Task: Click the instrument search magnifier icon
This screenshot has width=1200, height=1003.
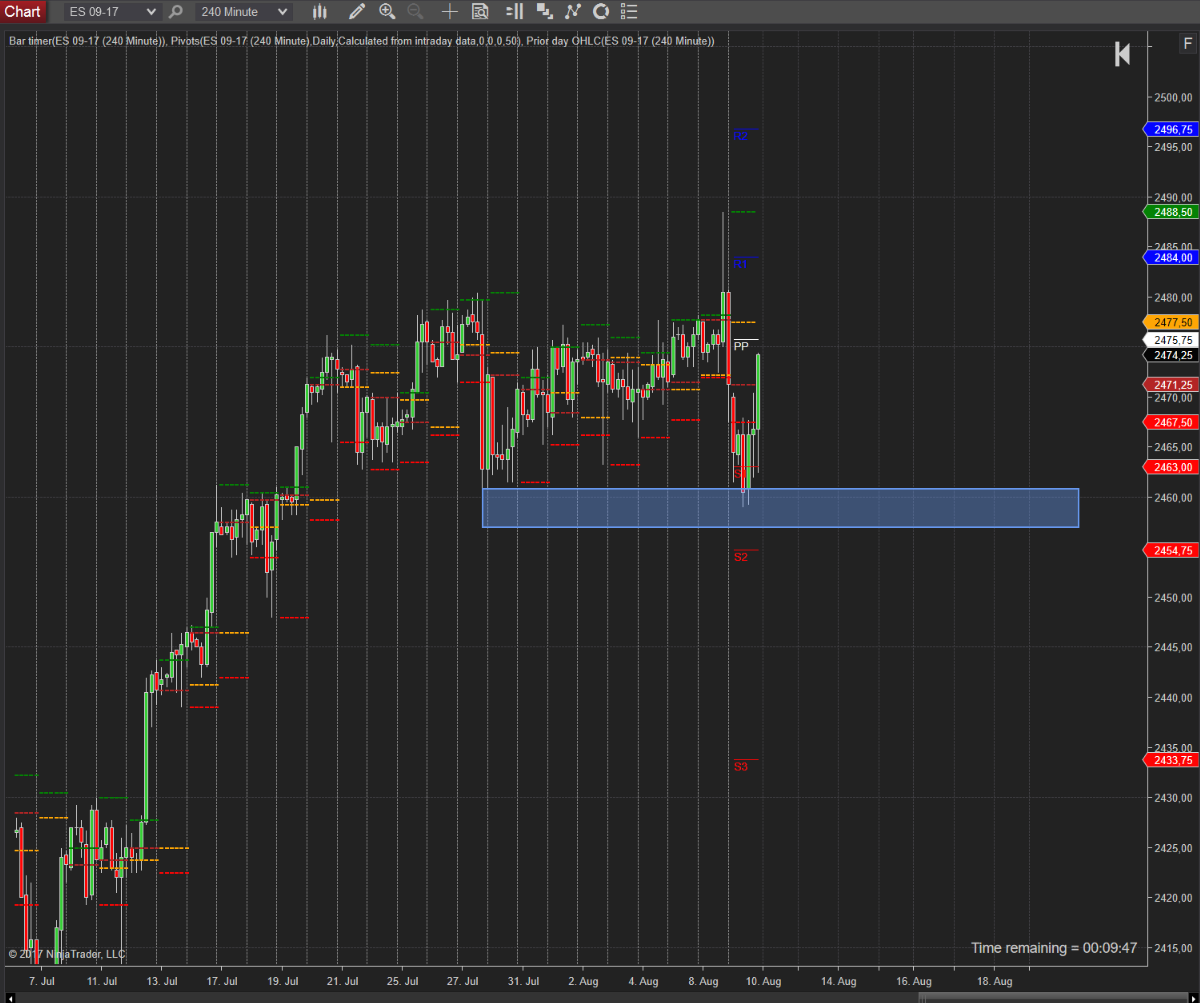Action: pyautogui.click(x=176, y=12)
